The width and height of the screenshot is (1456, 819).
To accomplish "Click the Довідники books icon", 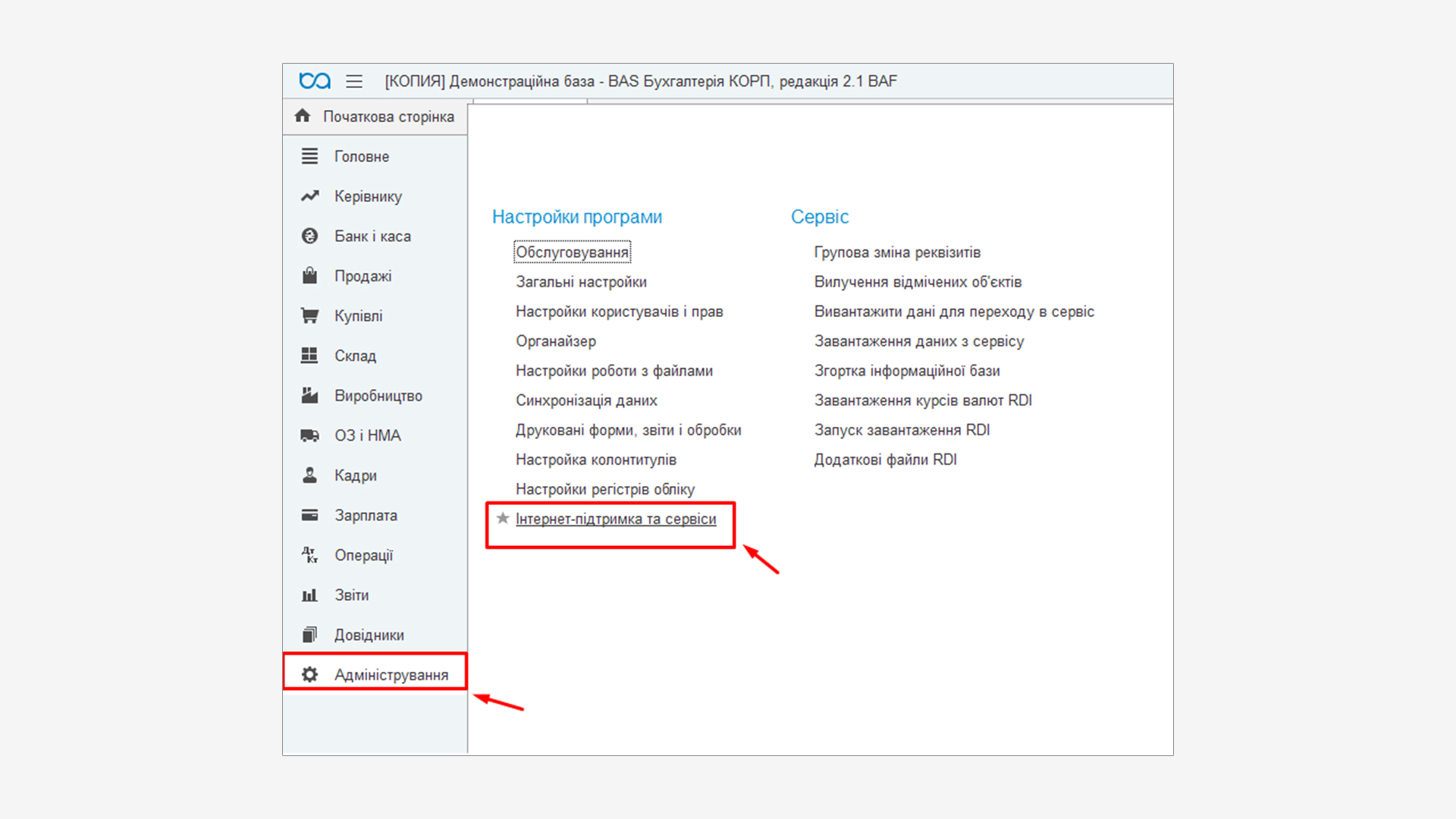I will [309, 635].
